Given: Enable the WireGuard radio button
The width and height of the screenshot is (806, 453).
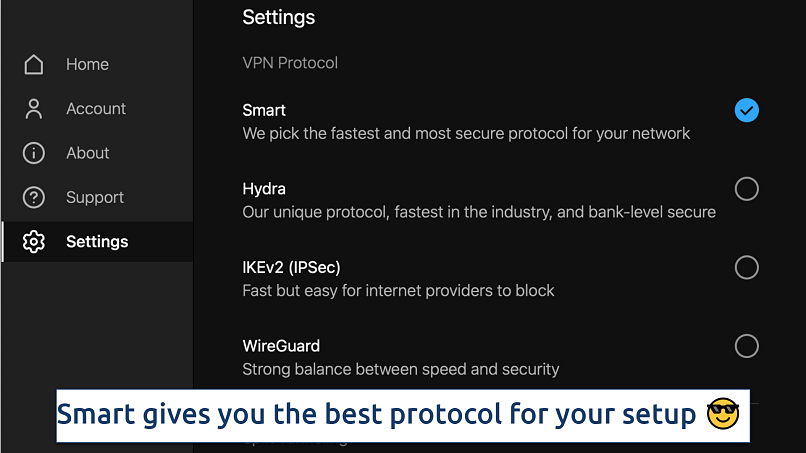Looking at the screenshot, I should 746,346.
